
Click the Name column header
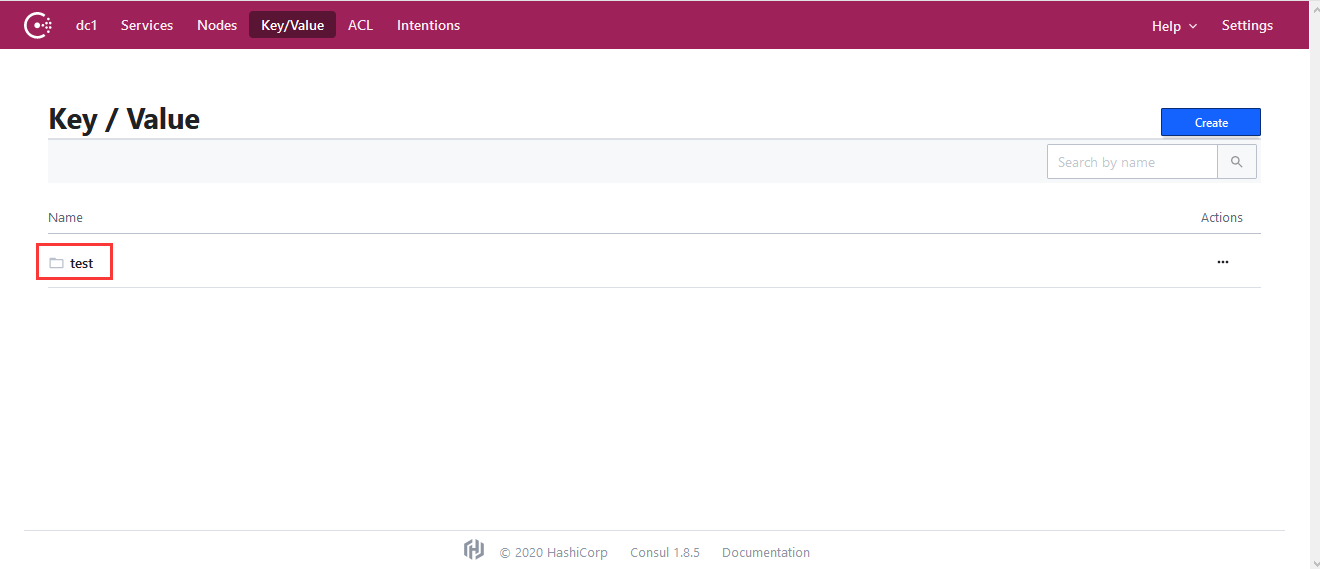(65, 217)
